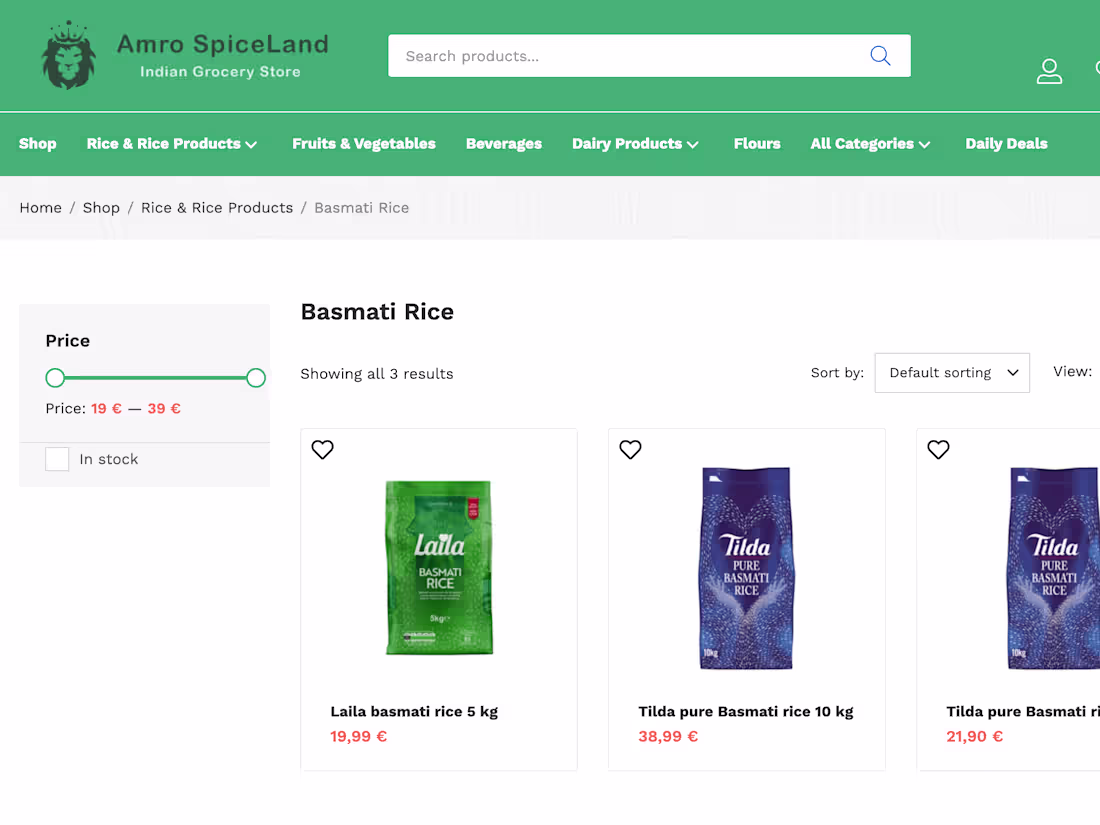Click the Home breadcrumb link
Screen dimensions: 1100x825
coord(40,207)
